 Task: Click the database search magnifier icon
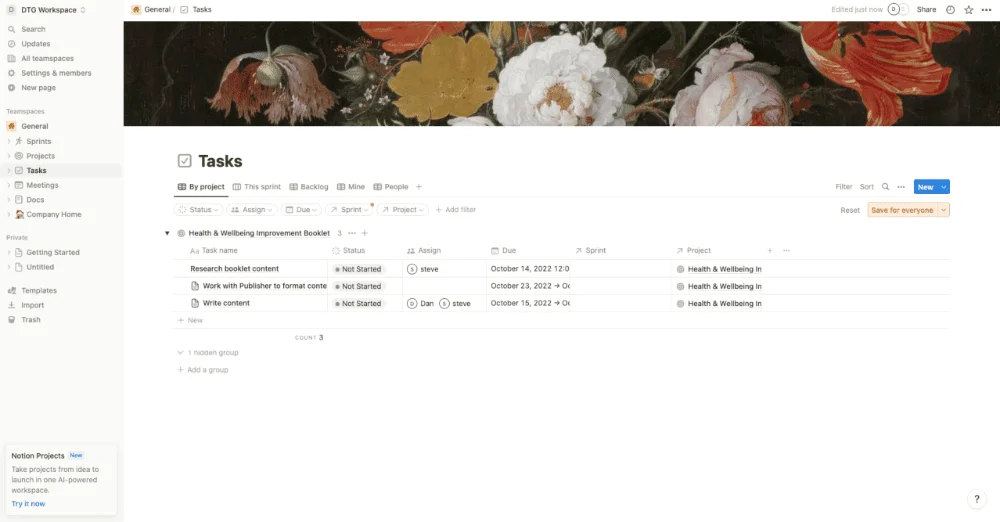click(x=885, y=187)
